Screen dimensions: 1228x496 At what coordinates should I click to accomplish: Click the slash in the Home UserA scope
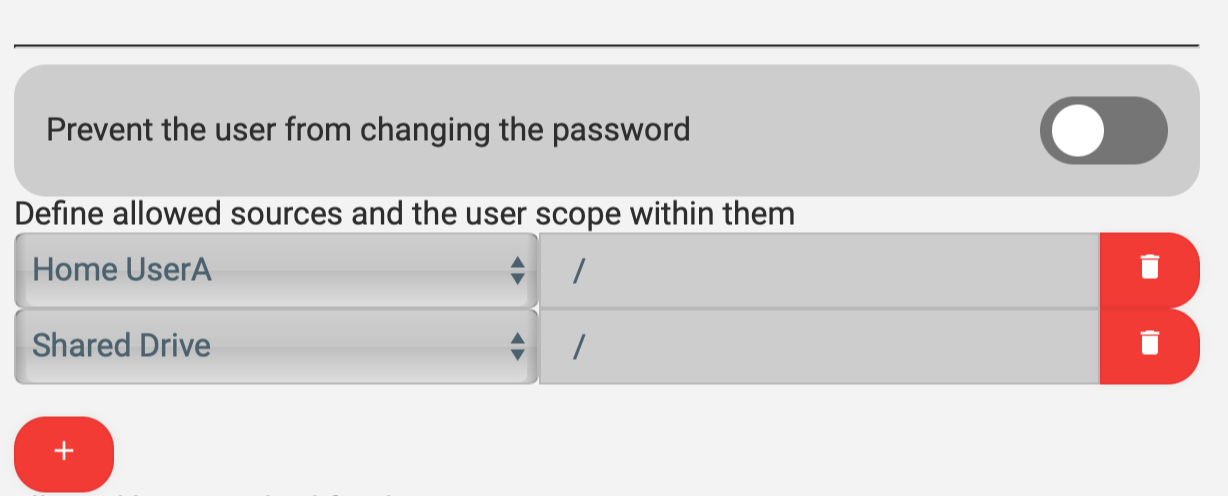click(x=578, y=270)
